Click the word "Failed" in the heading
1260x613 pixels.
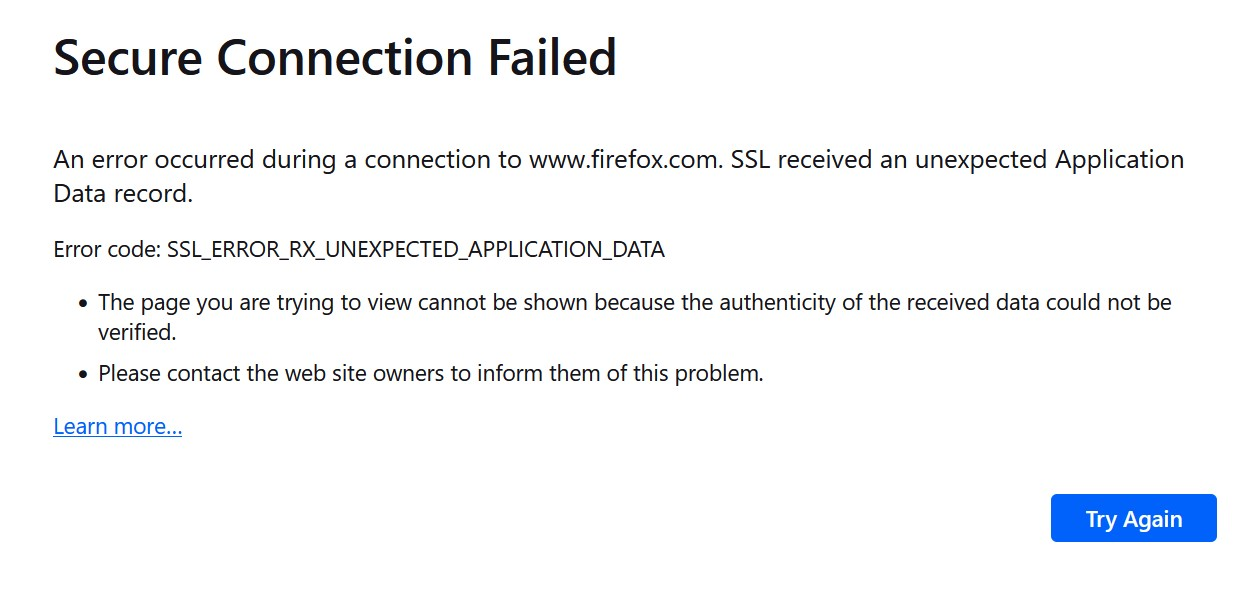(x=552, y=58)
